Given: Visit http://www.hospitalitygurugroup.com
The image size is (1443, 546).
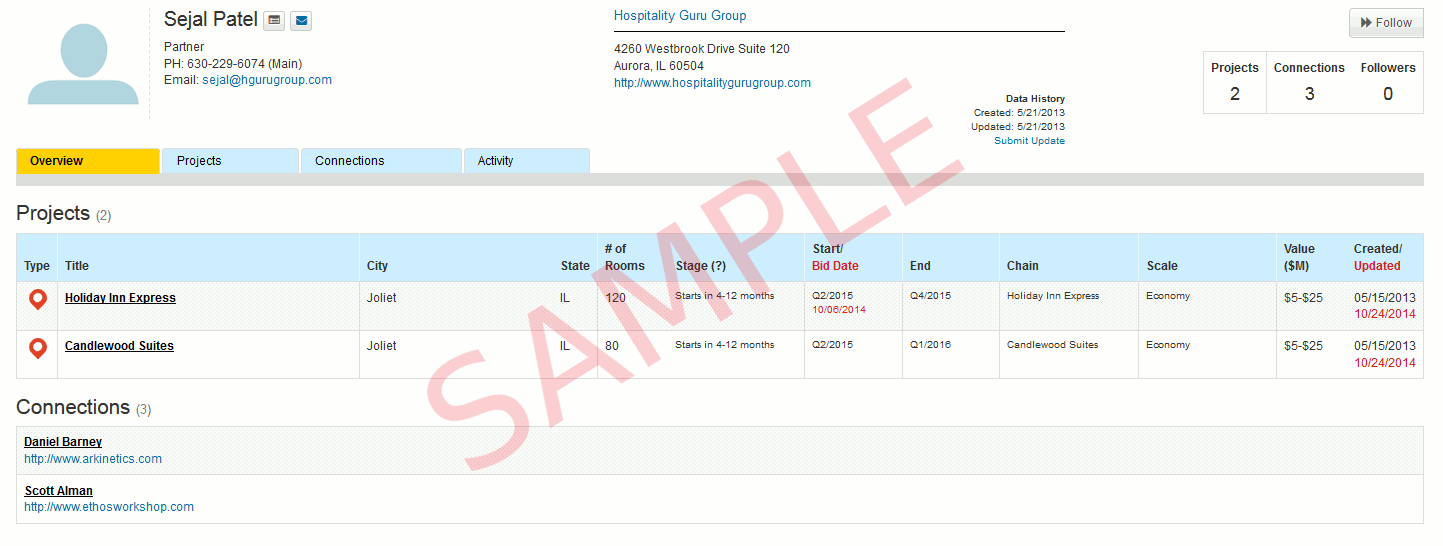Looking at the screenshot, I should pyautogui.click(x=712, y=83).
